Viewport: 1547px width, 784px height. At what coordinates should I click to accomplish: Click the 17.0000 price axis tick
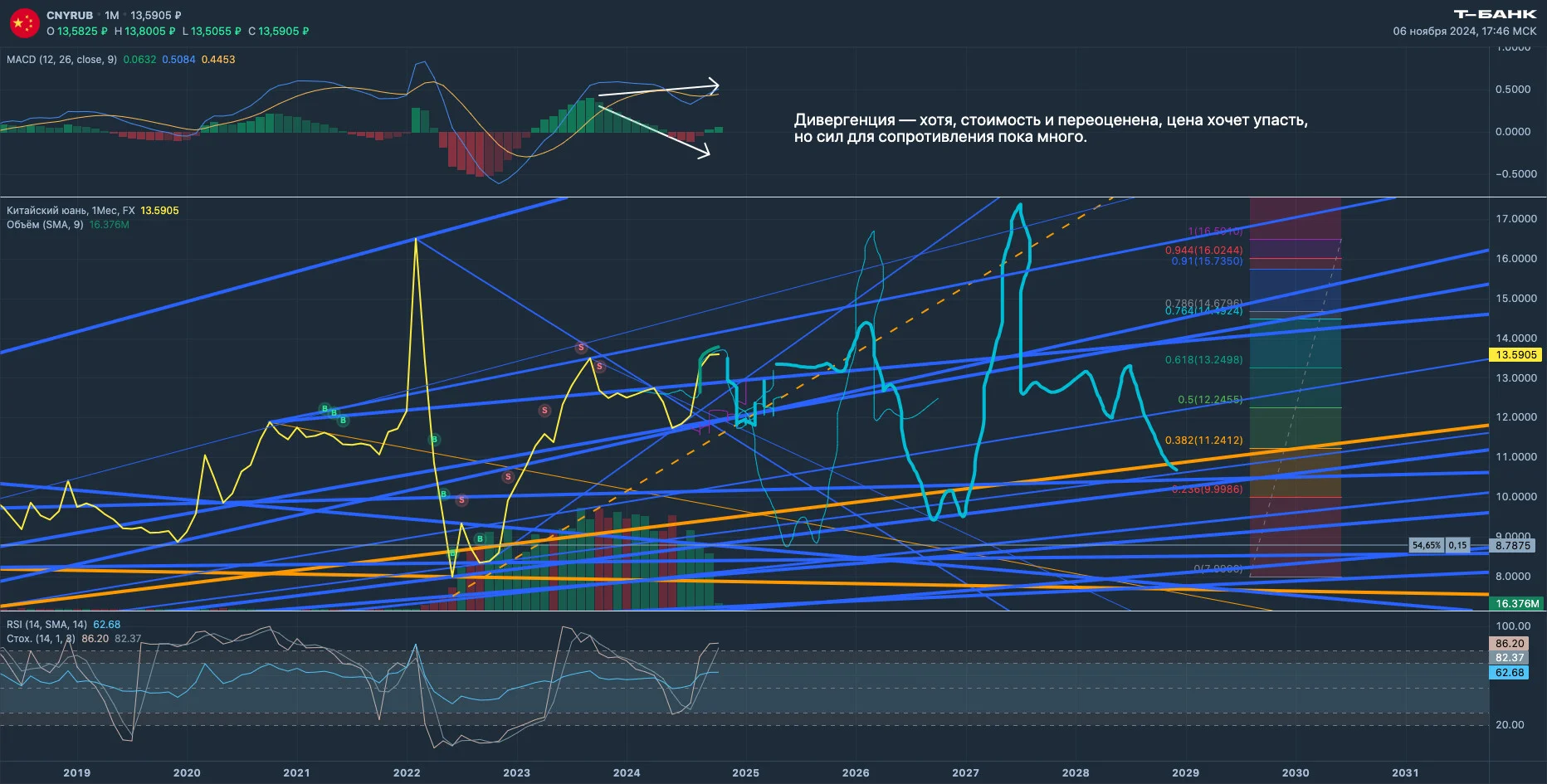(x=1516, y=219)
